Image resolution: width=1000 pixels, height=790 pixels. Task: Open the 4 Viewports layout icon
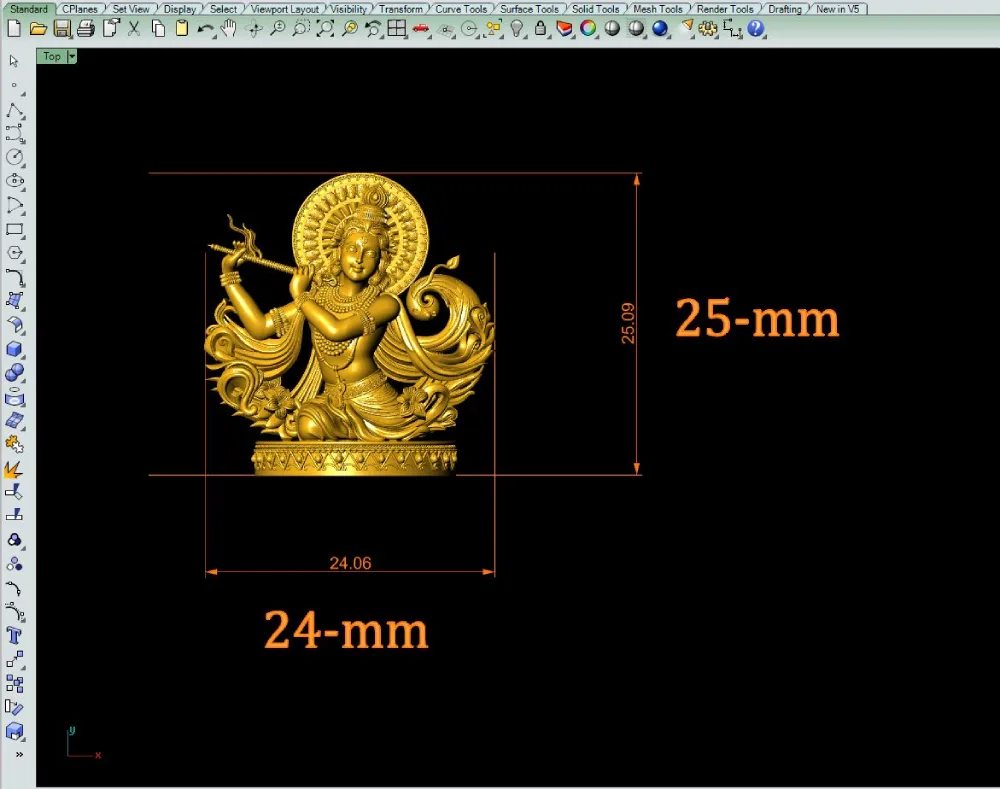397,29
